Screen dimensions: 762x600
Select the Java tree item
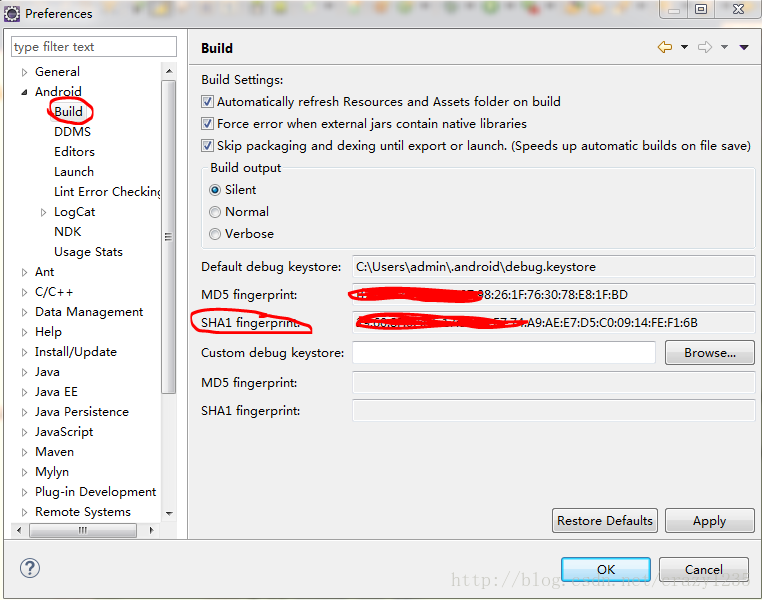pyautogui.click(x=47, y=372)
